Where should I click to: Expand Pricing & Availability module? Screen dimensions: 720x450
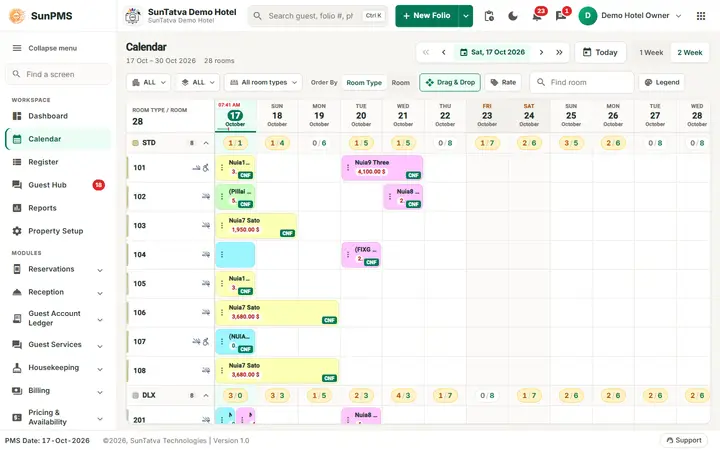tap(58, 417)
